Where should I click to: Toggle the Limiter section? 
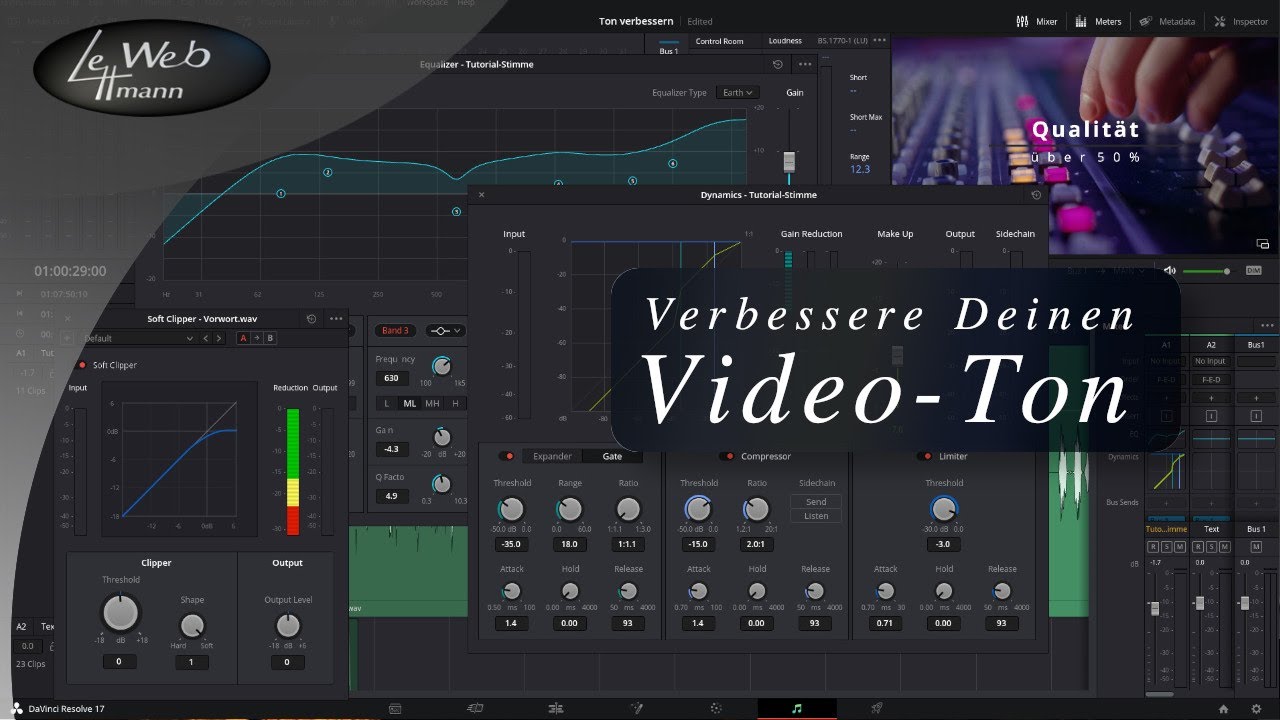pos(926,456)
